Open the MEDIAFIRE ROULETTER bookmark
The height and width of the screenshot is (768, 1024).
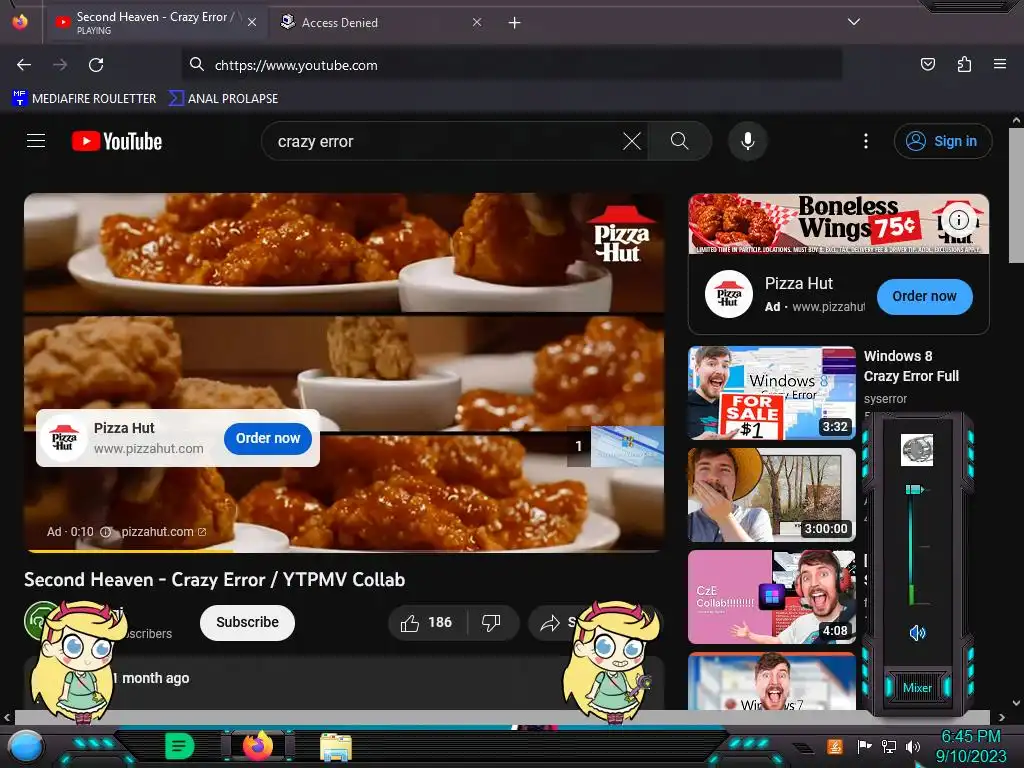(x=84, y=99)
